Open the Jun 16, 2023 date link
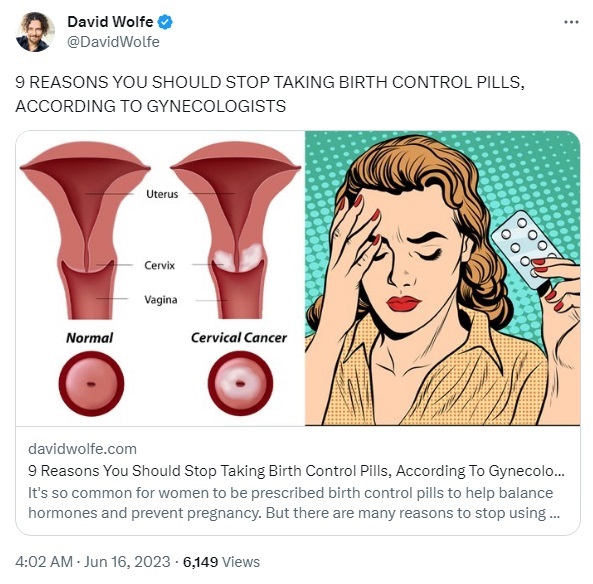 pos(127,562)
